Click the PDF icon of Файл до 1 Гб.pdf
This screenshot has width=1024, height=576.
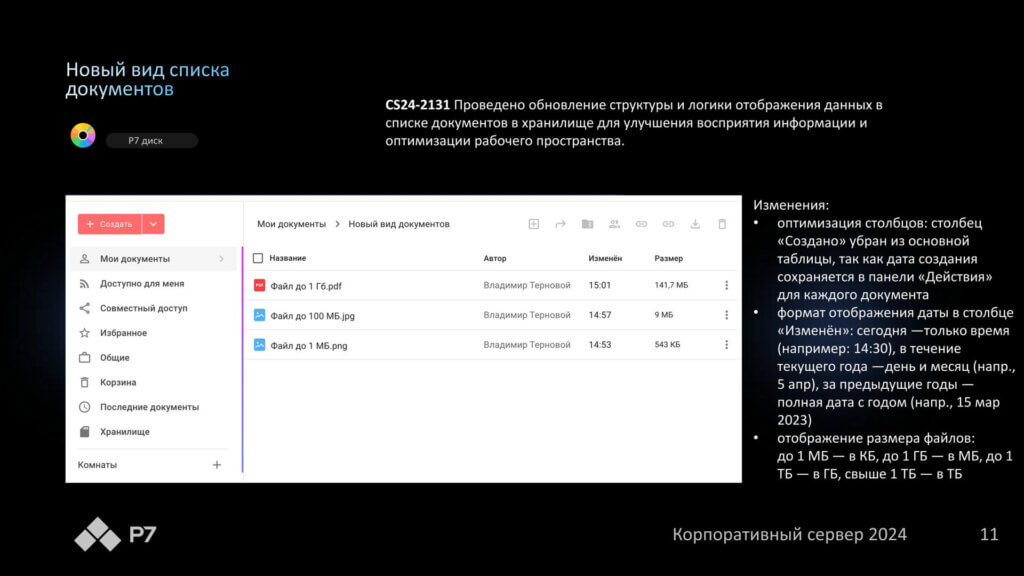coord(259,285)
